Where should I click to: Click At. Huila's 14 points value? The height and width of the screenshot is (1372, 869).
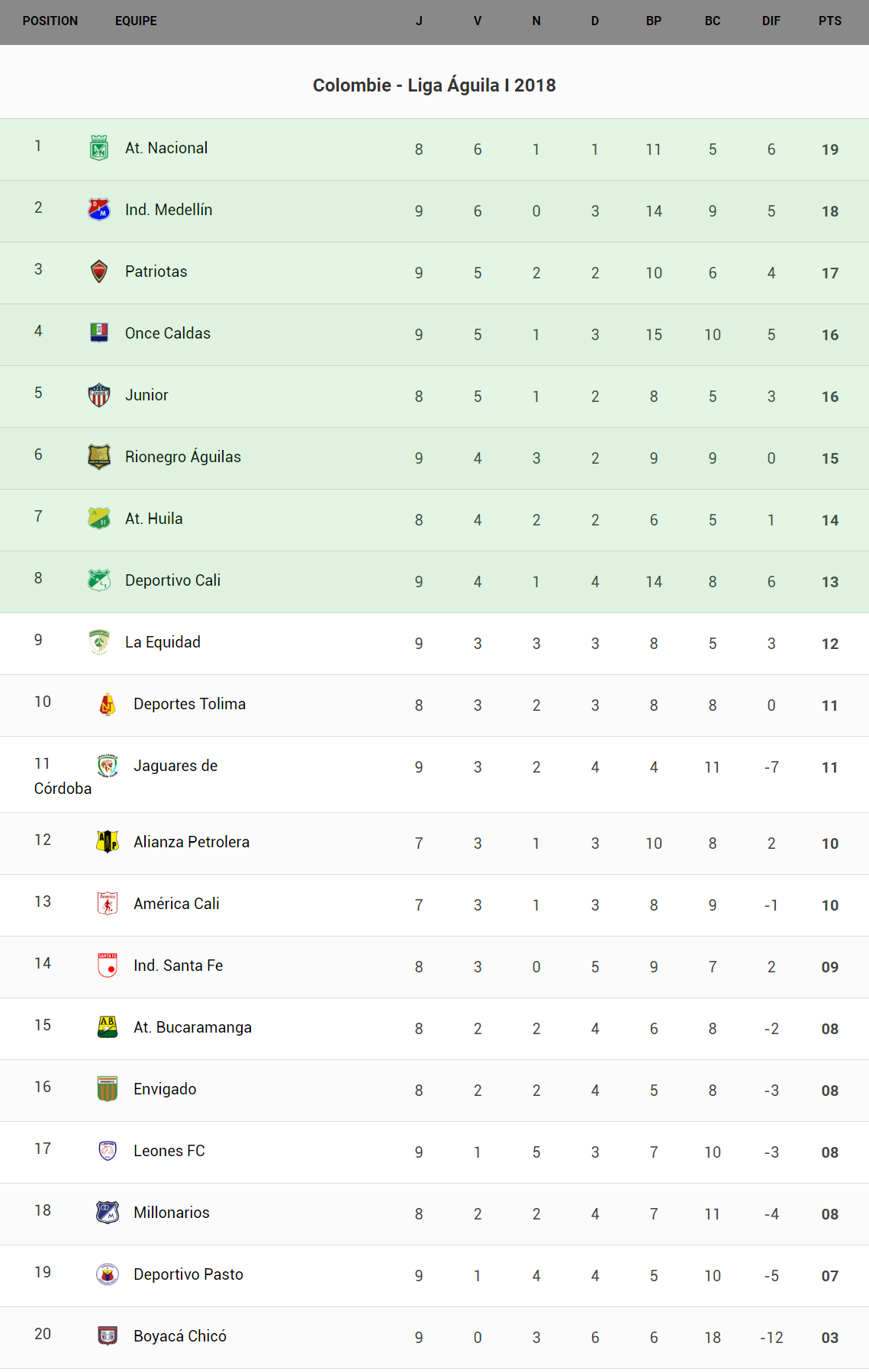[x=829, y=520]
